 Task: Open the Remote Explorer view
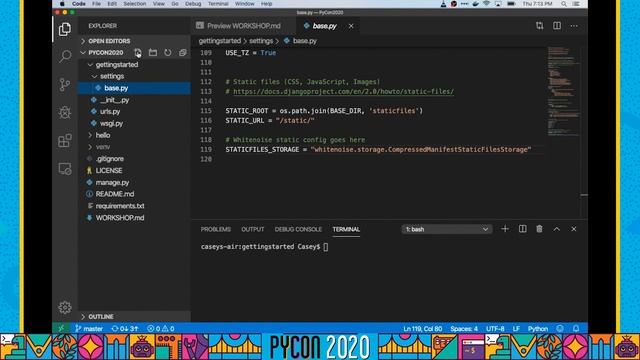pos(65,169)
